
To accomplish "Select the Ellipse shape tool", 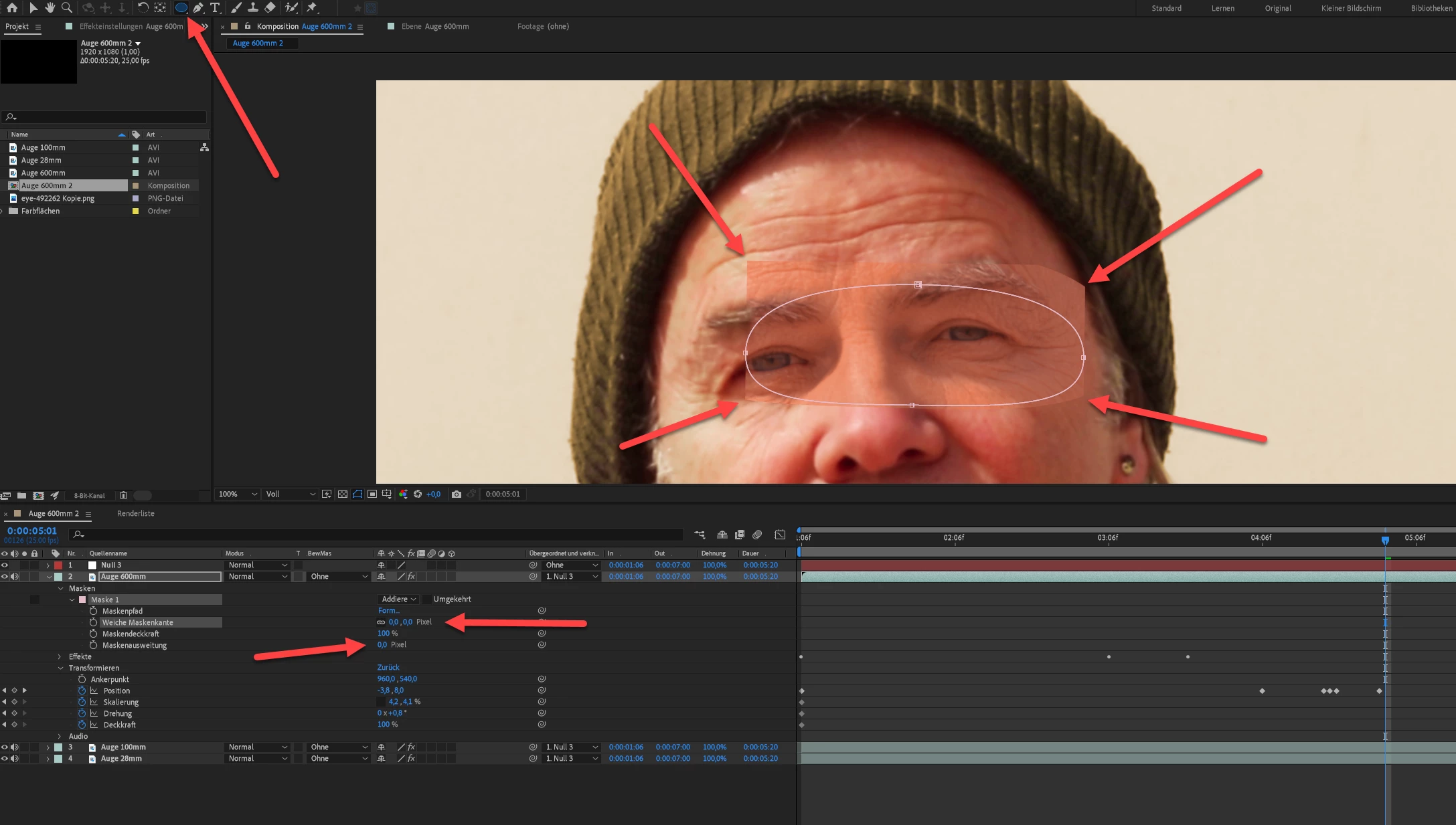I will (x=181, y=8).
